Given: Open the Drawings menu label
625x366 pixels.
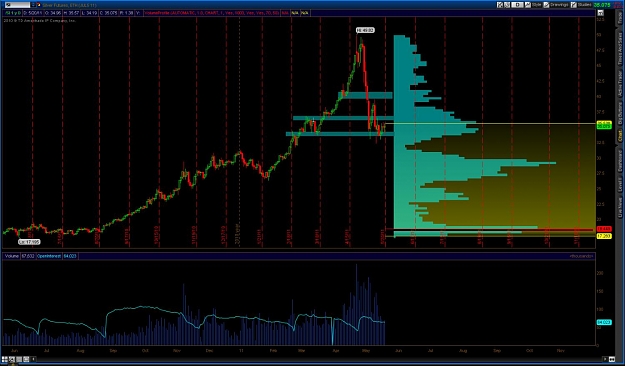Looking at the screenshot, I should (x=559, y=5).
